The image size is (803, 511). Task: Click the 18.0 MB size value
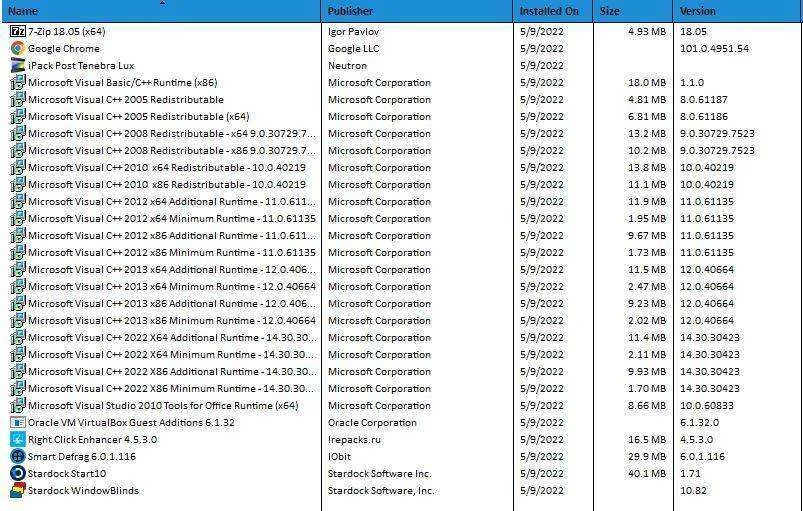pos(647,82)
